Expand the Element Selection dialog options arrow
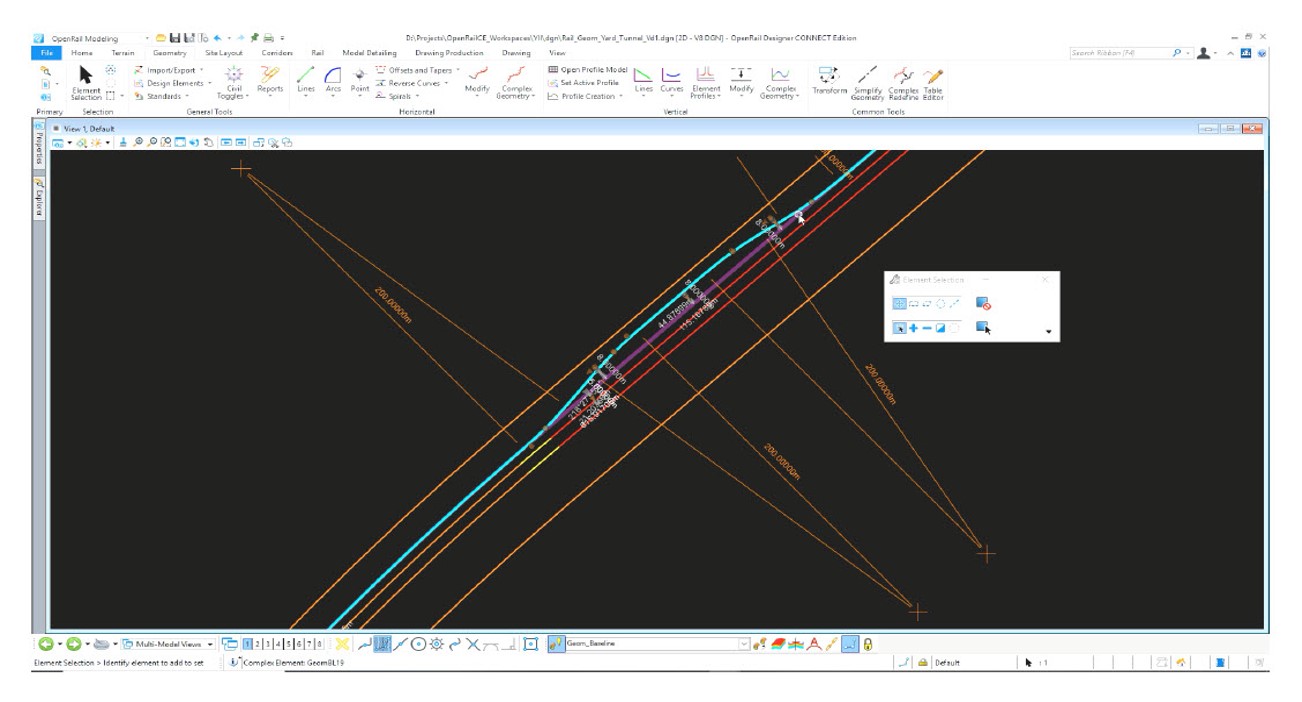The height and width of the screenshot is (702, 1302). point(1048,332)
